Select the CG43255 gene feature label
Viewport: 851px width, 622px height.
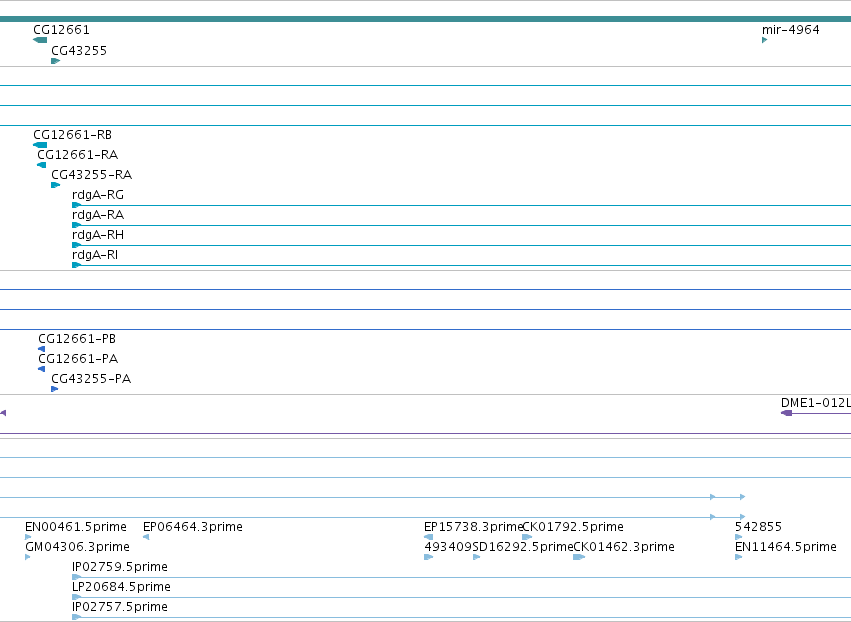[79, 51]
